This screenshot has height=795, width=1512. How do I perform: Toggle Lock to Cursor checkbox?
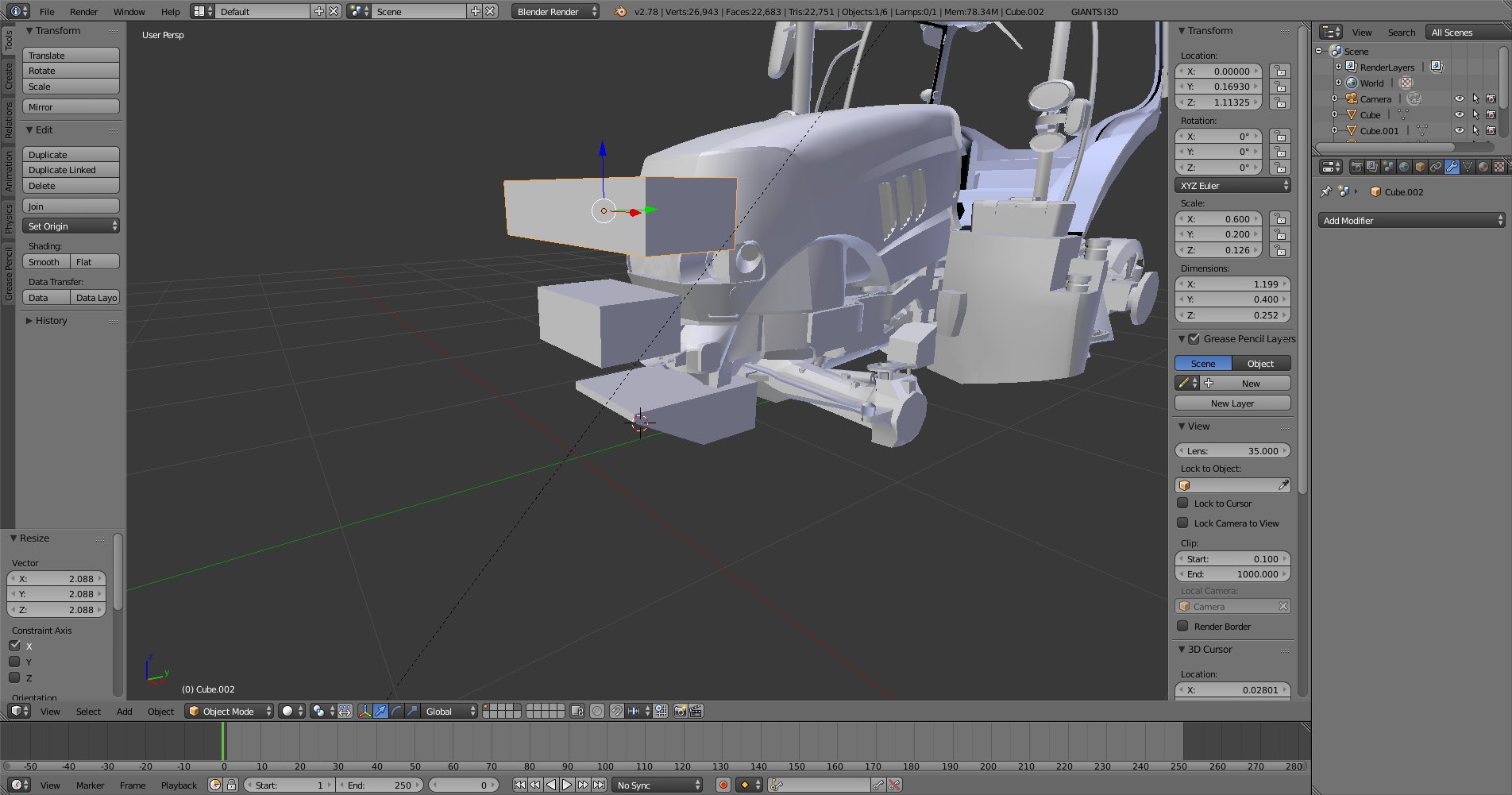tap(1182, 503)
